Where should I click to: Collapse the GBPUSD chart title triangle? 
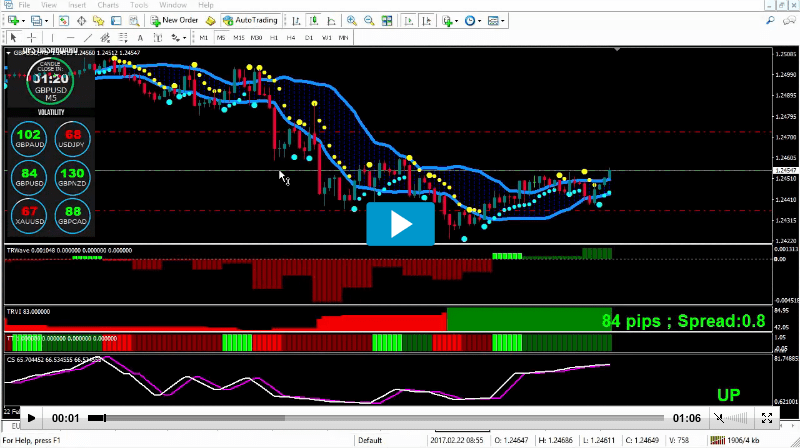coord(8,53)
